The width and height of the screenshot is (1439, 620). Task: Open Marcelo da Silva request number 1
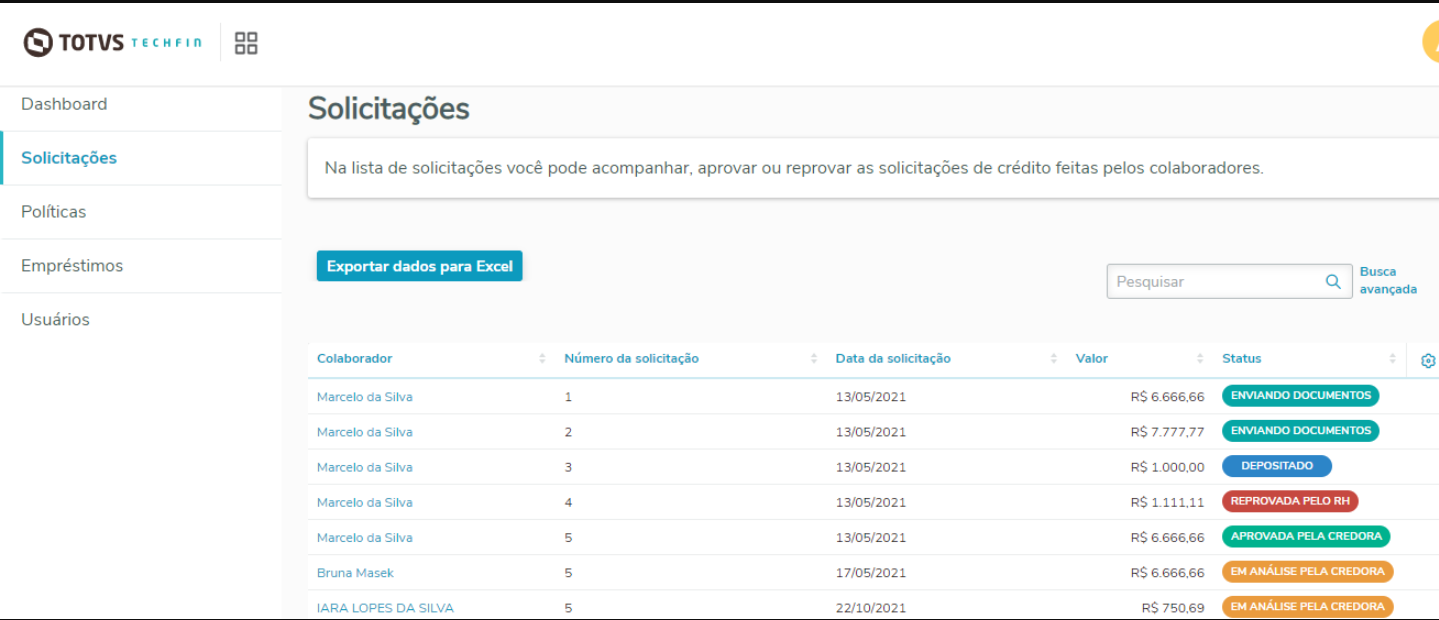(364, 397)
